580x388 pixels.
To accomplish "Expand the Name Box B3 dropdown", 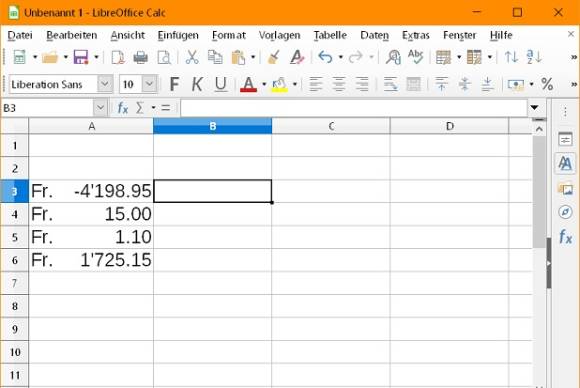I will 100,108.
